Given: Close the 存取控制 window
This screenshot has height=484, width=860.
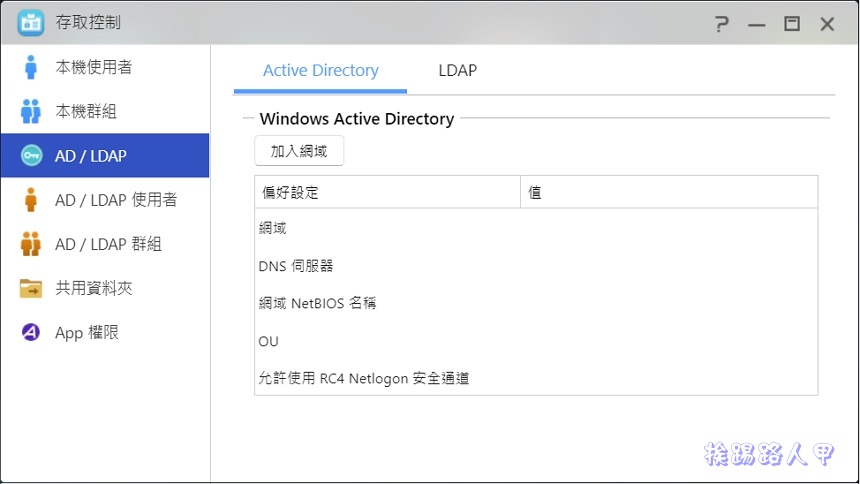Looking at the screenshot, I should (x=827, y=24).
